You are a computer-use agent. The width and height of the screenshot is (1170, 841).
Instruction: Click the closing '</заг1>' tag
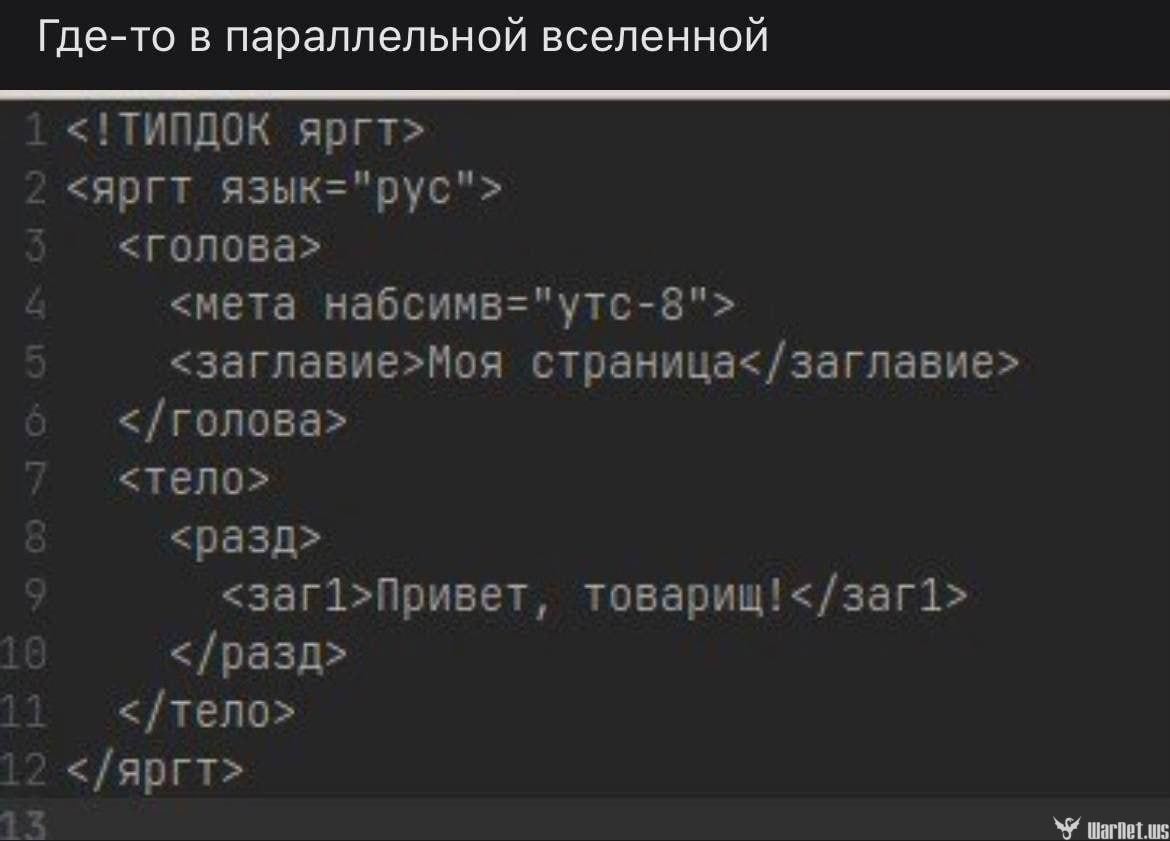pos(878,596)
